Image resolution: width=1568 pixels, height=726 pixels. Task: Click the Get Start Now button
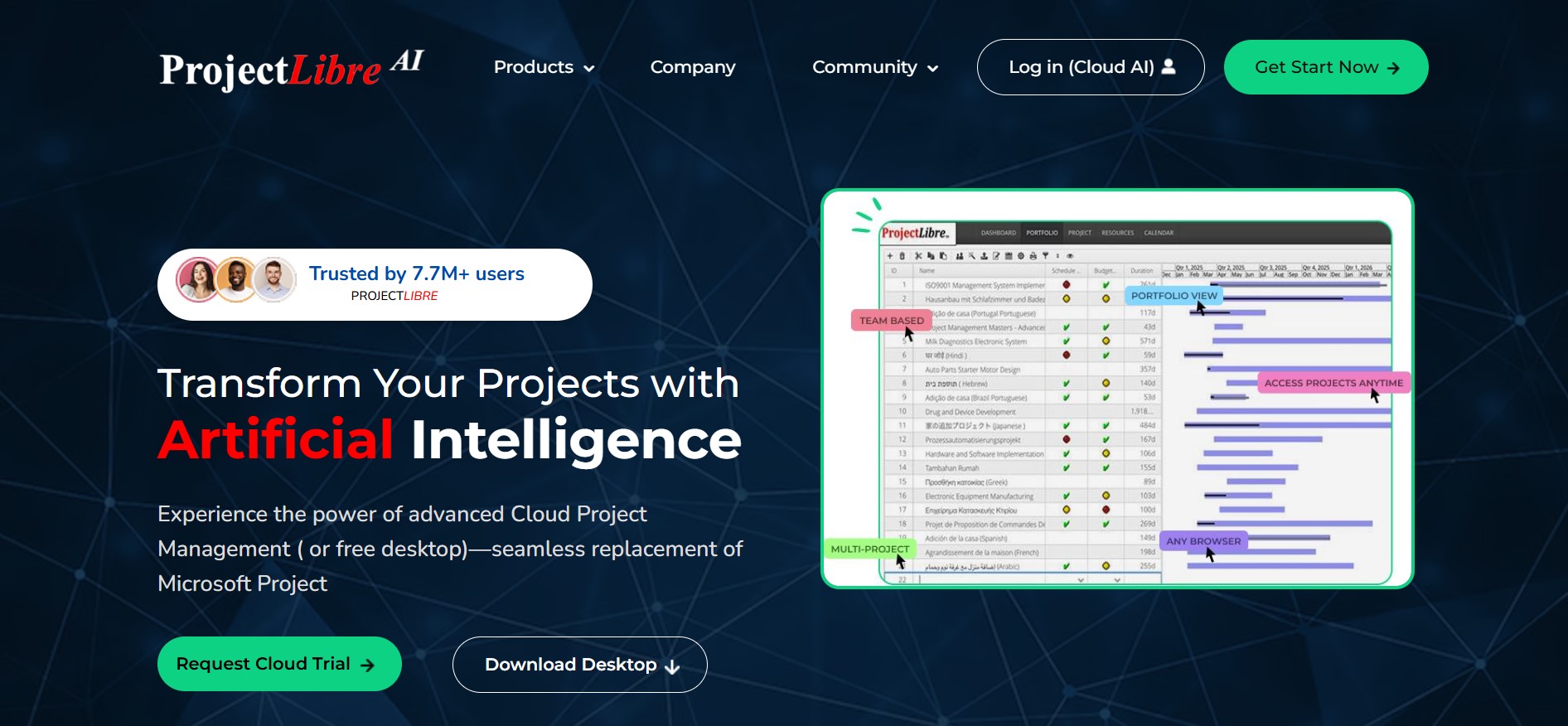click(x=1326, y=67)
